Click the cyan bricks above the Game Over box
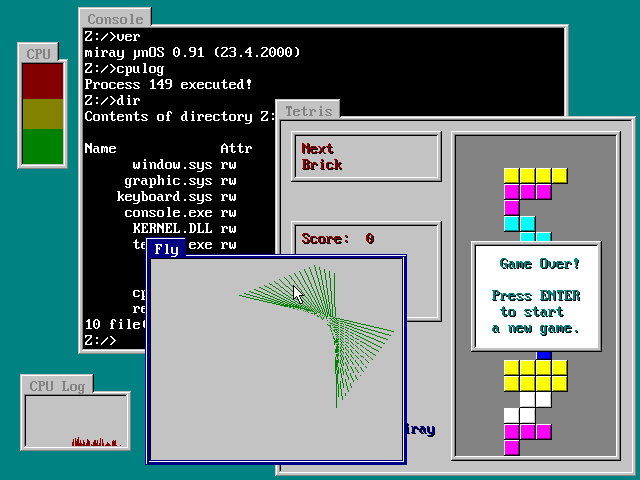Screen dimensions: 640x480 tap(520, 224)
